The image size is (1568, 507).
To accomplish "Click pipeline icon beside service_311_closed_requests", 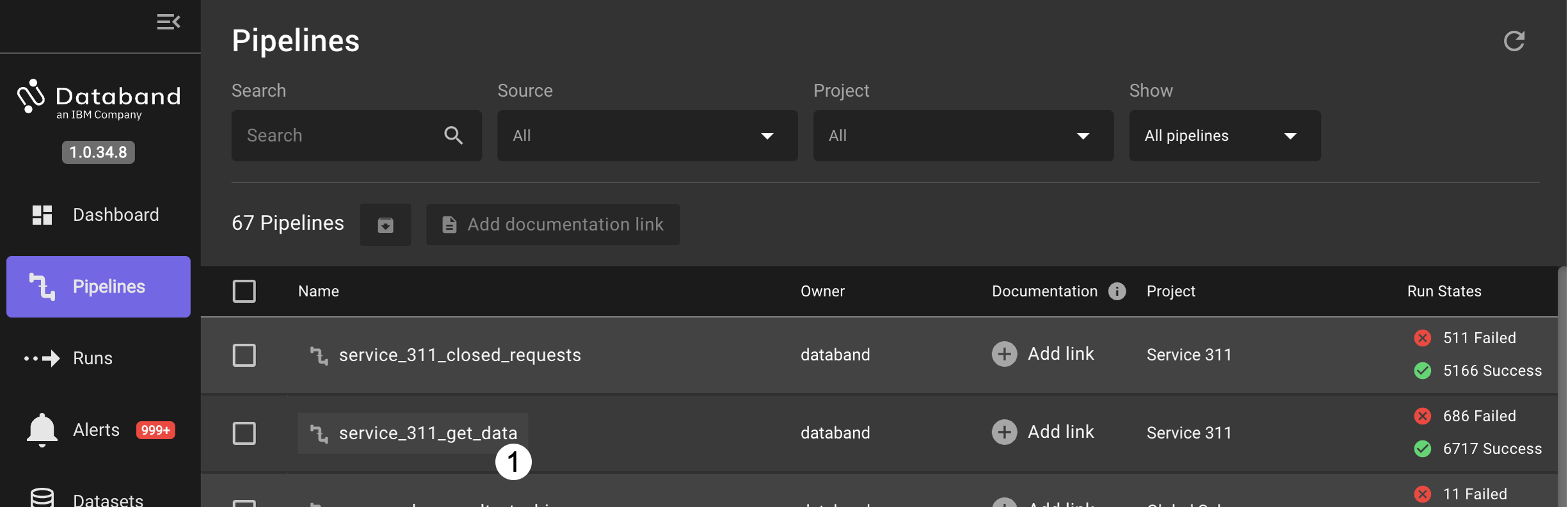I will [x=319, y=355].
